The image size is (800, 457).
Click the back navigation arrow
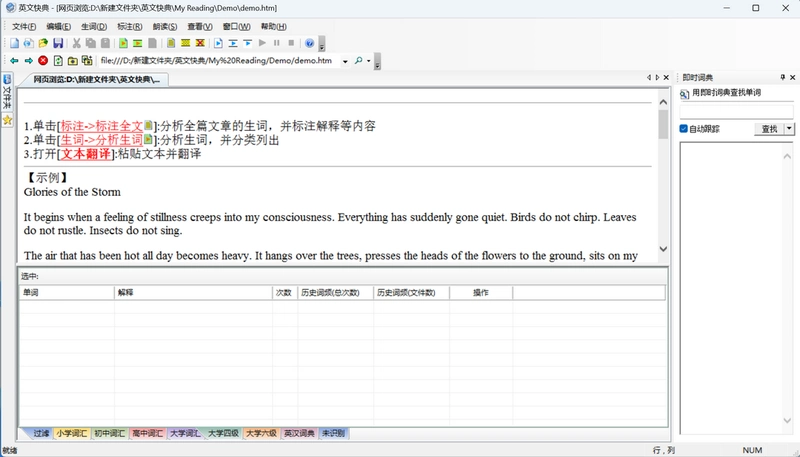[14, 61]
